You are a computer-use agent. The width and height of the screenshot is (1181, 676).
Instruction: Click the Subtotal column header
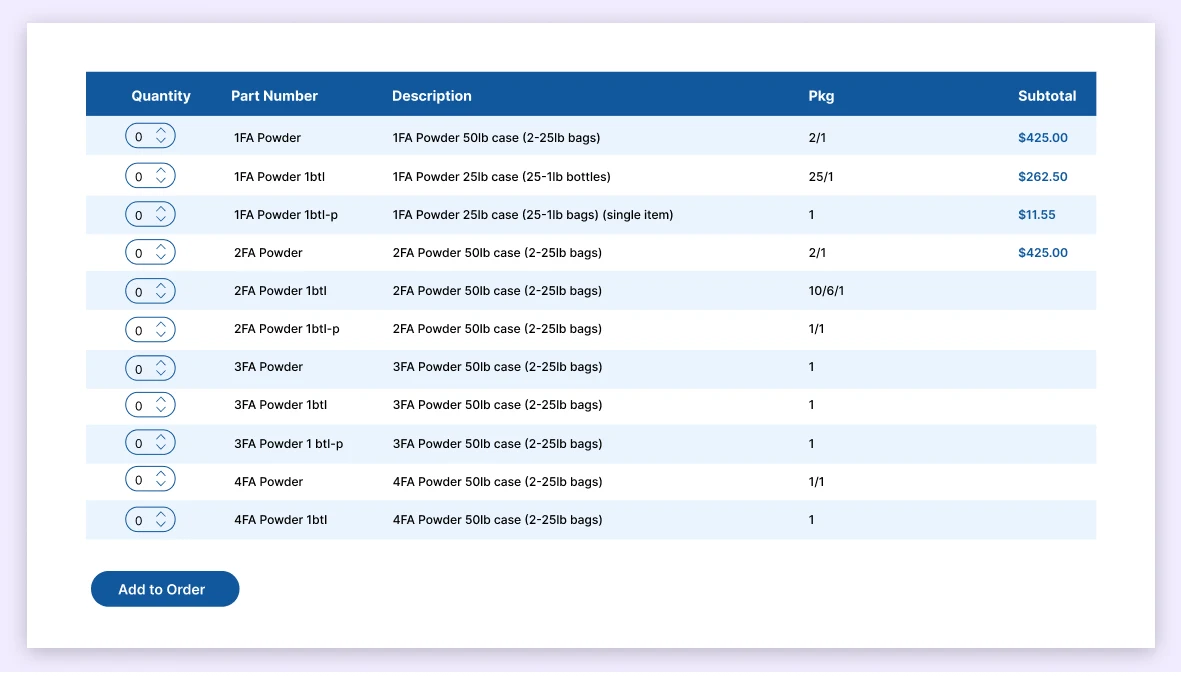pos(1046,96)
